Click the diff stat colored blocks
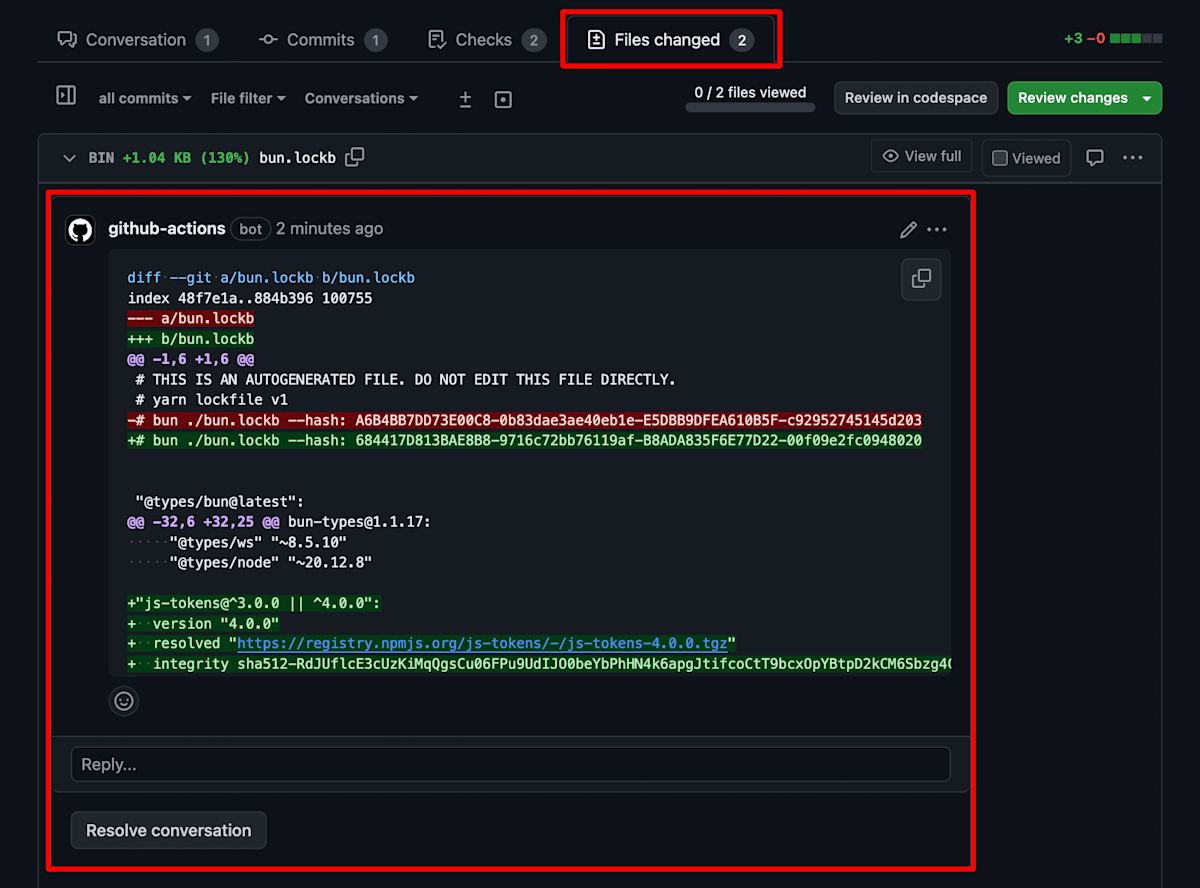This screenshot has height=888, width=1200. click(x=1136, y=39)
